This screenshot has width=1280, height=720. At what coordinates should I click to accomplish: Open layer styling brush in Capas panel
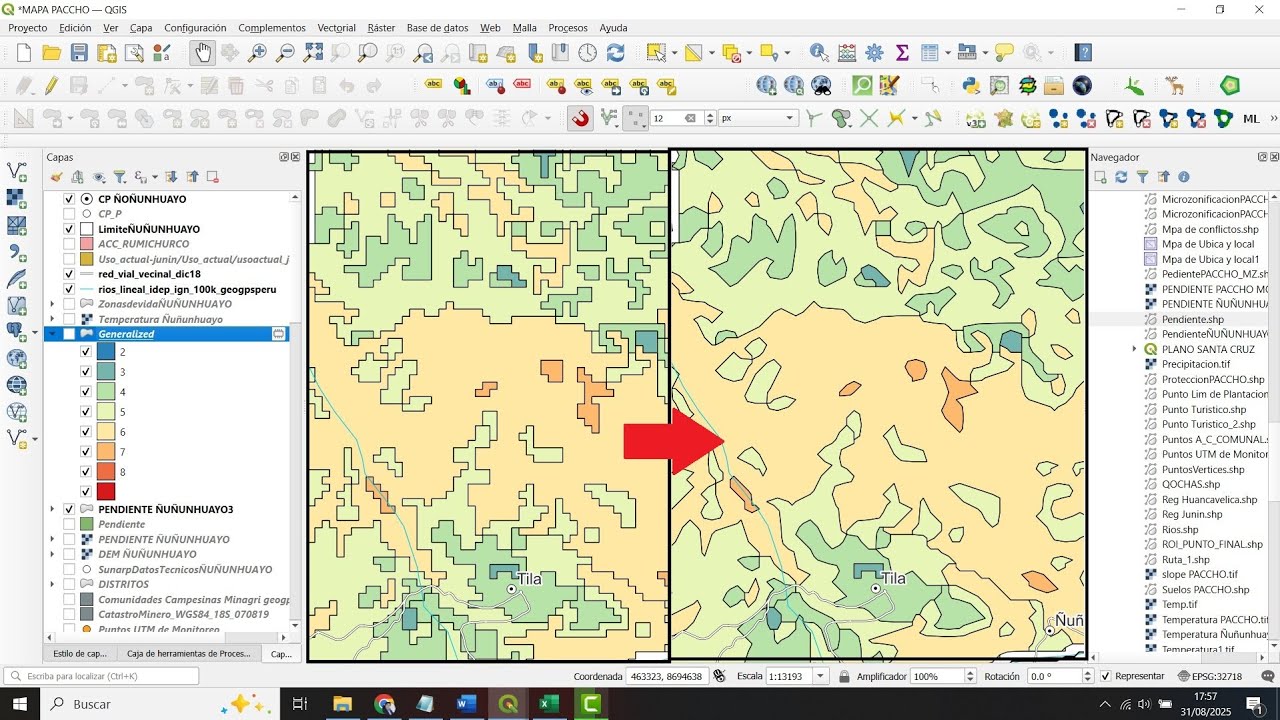(x=57, y=177)
